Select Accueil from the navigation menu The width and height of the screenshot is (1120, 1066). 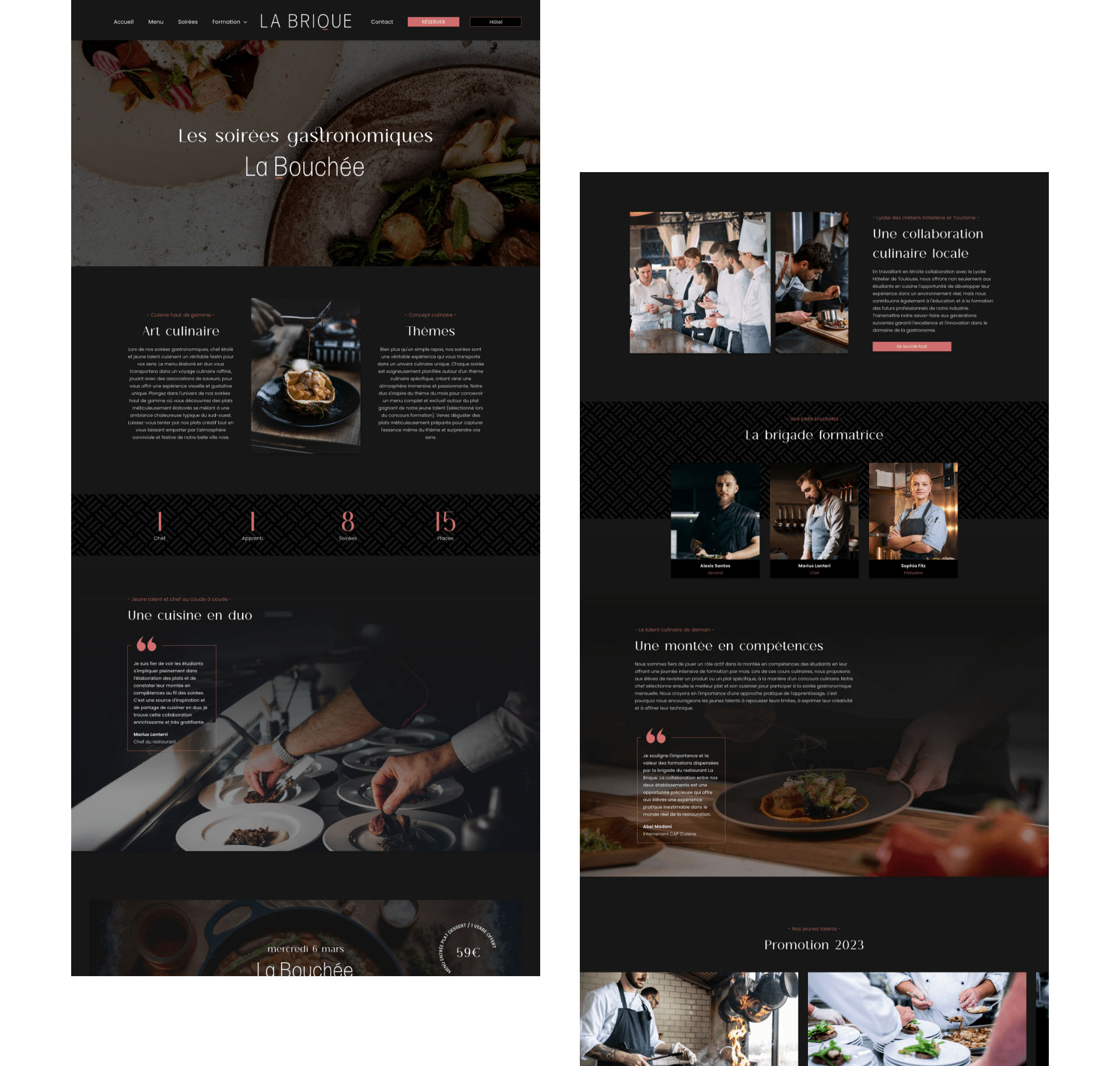pos(123,21)
